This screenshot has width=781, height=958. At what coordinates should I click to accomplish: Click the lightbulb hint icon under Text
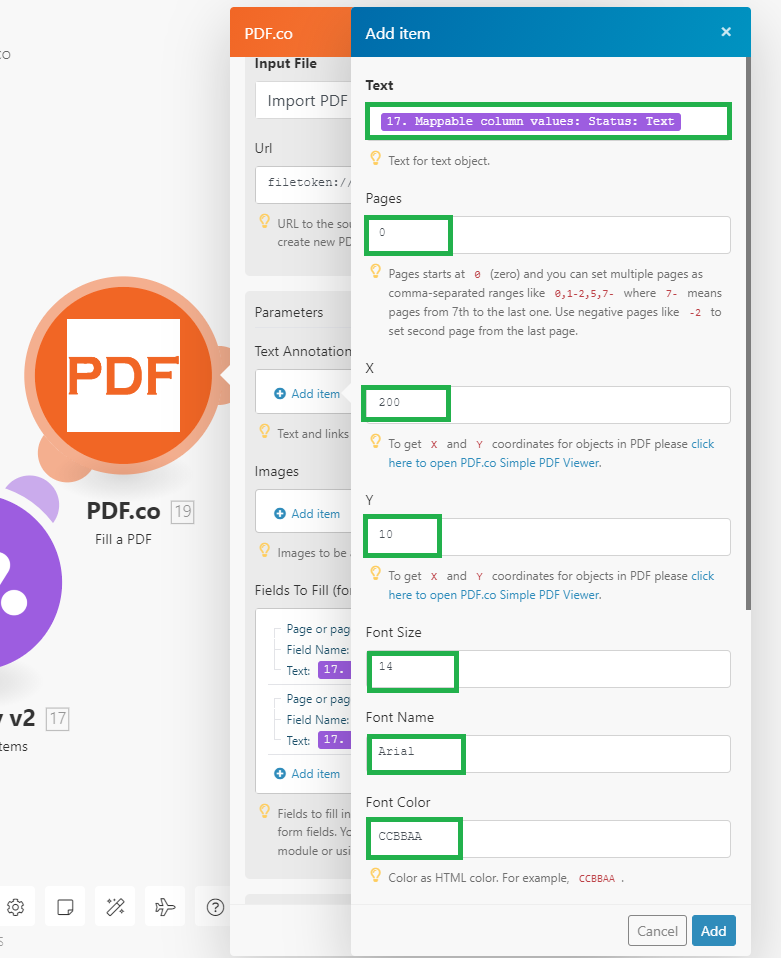coord(376,159)
